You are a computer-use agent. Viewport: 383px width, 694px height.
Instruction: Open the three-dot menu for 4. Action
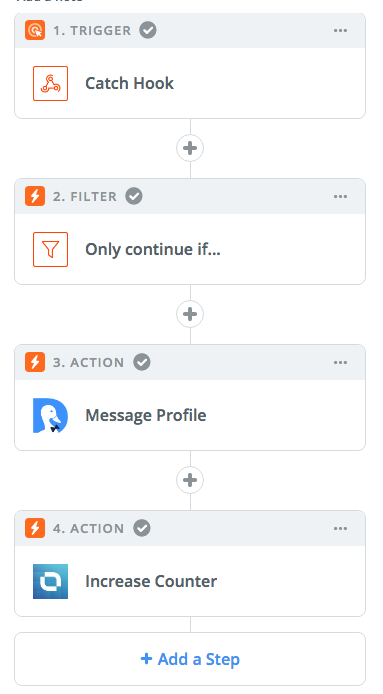[x=340, y=528]
